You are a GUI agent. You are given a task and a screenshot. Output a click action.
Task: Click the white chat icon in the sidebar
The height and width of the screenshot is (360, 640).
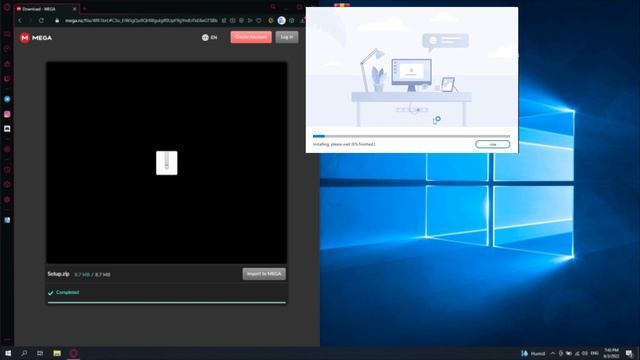point(7,129)
